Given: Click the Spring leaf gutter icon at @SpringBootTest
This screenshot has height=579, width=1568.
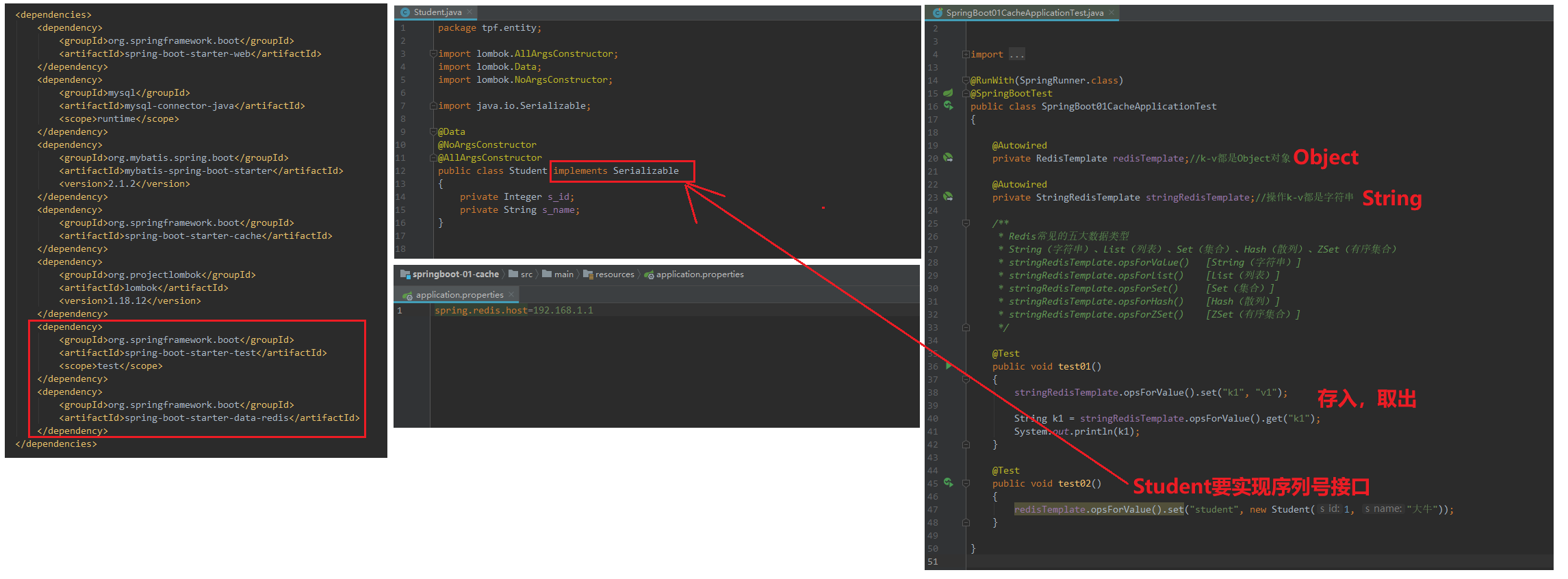Looking at the screenshot, I should point(949,92).
